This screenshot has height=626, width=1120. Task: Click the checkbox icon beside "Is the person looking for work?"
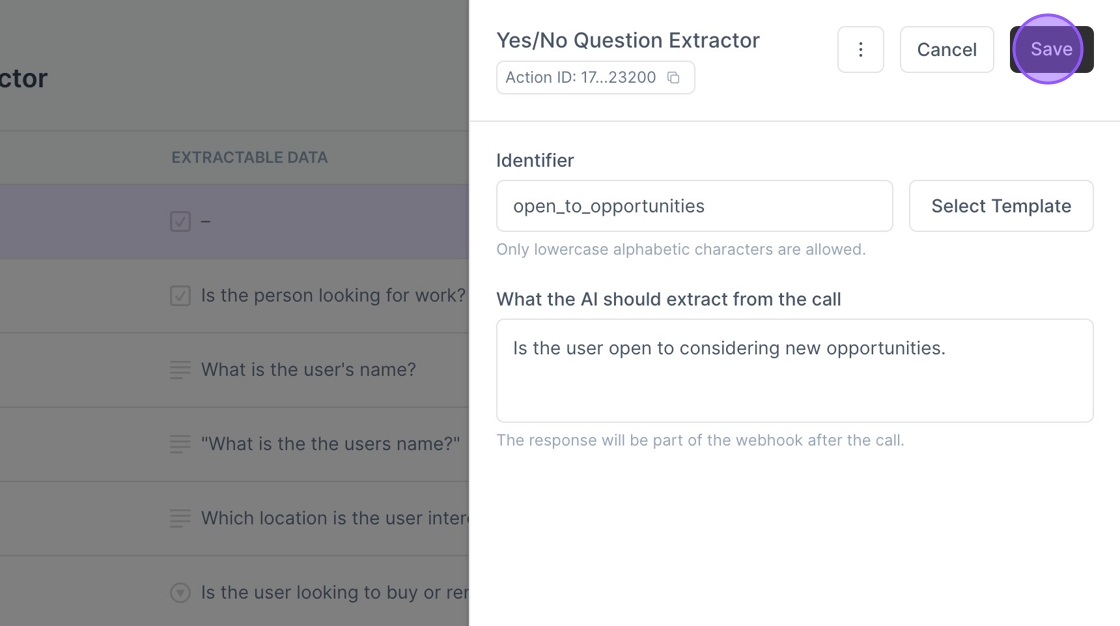point(180,296)
